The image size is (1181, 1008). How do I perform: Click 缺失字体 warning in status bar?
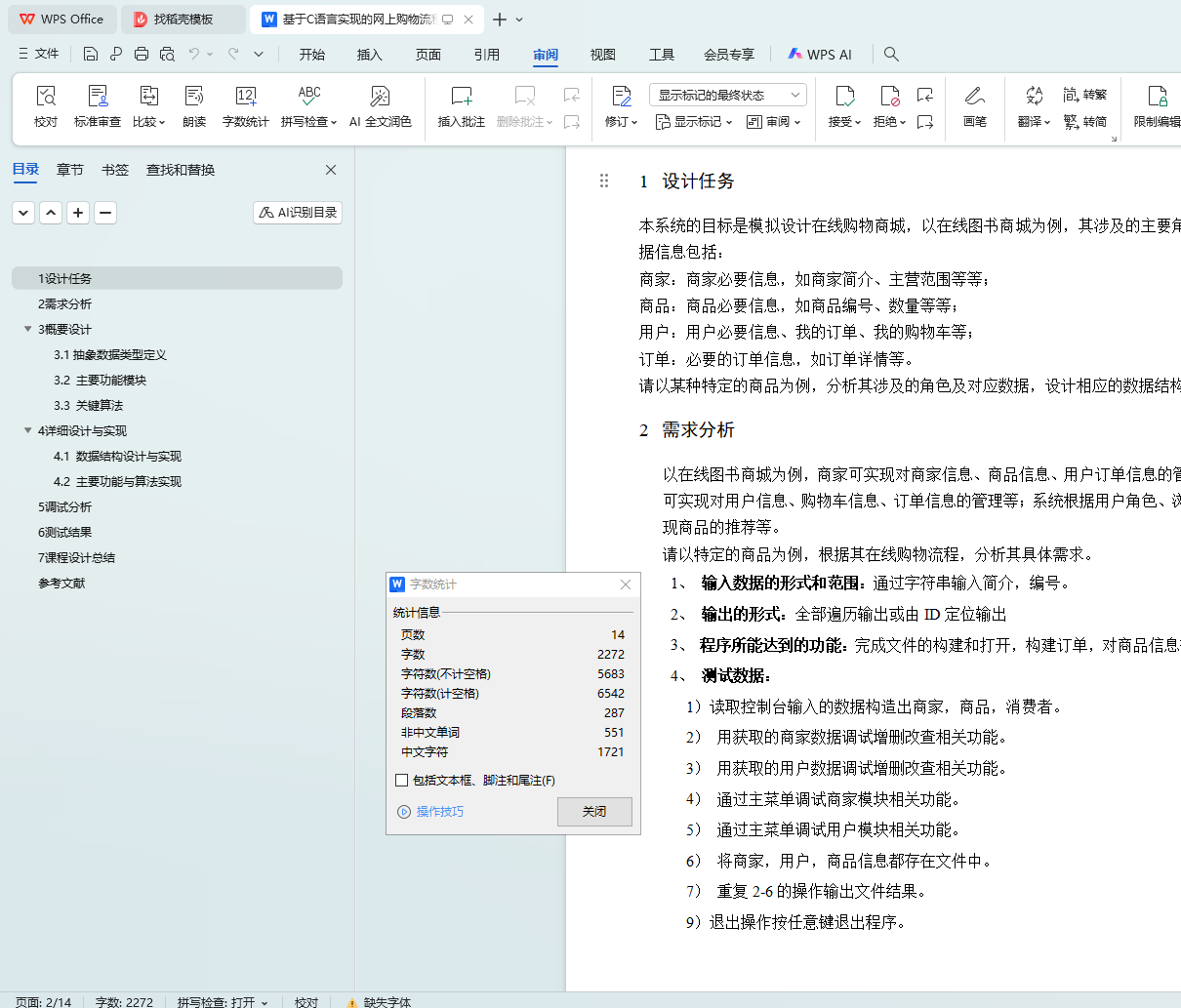(x=379, y=1001)
